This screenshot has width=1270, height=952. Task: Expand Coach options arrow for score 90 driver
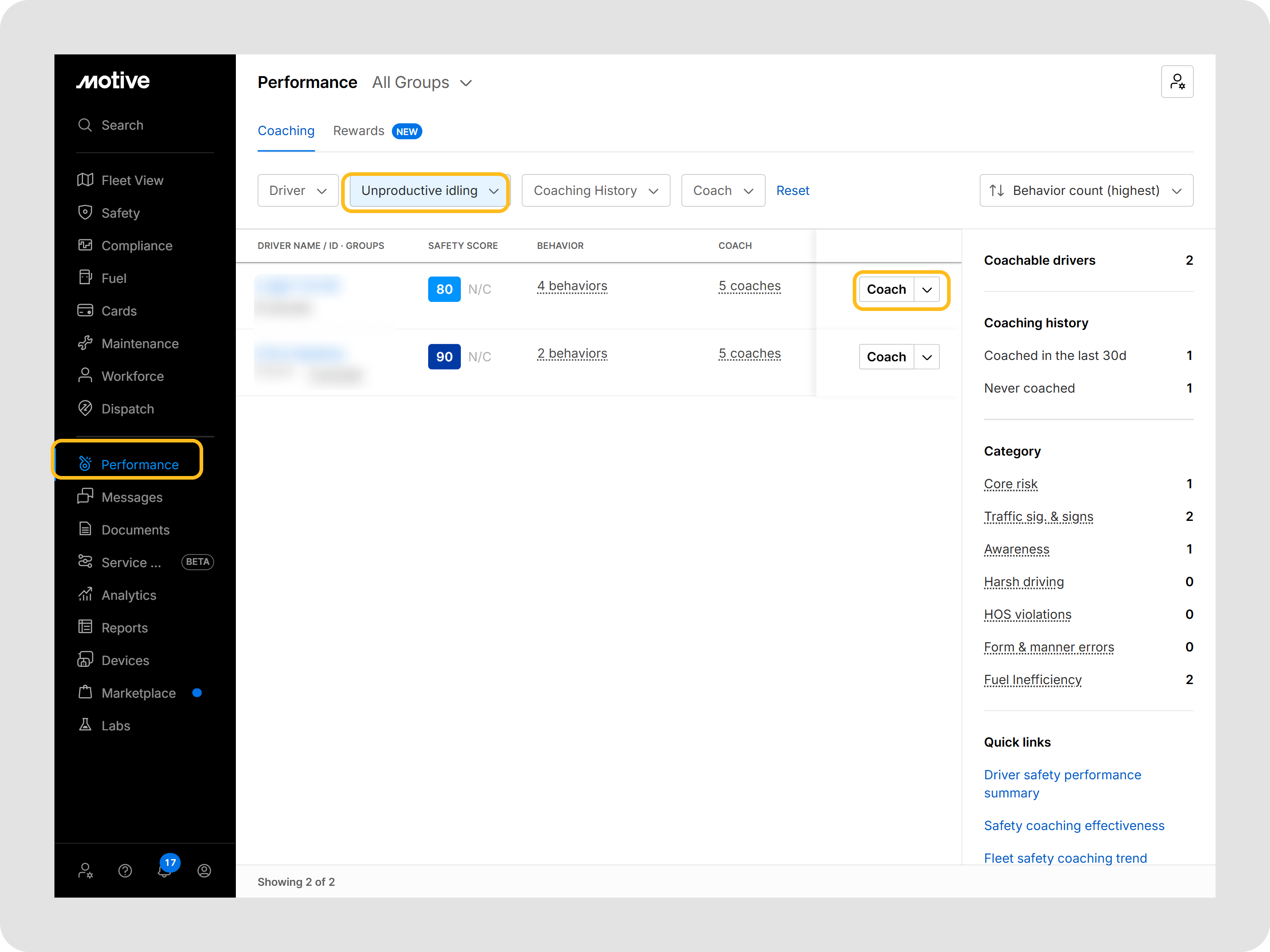pyautogui.click(x=927, y=357)
